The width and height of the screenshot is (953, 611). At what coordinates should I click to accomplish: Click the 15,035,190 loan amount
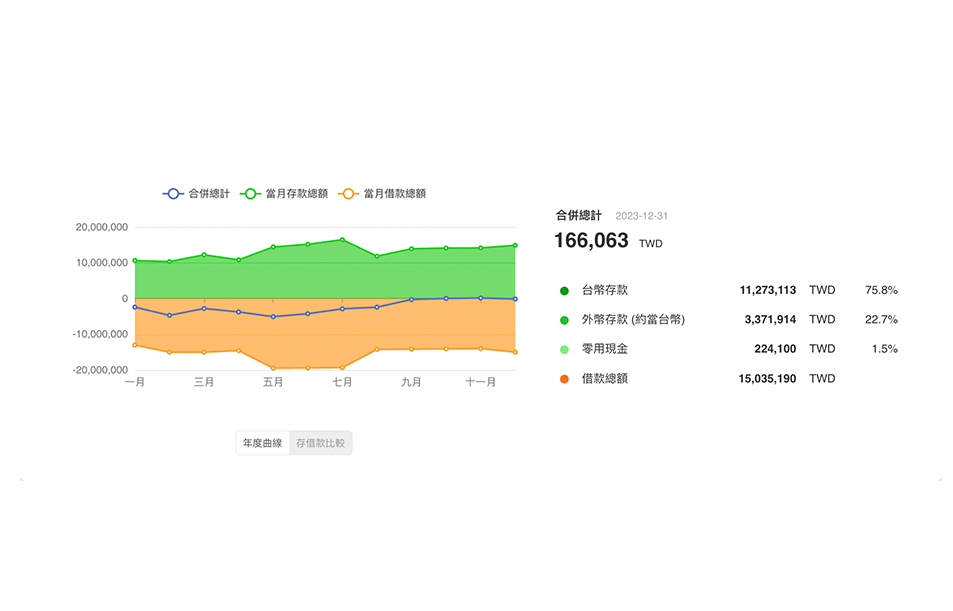click(767, 379)
